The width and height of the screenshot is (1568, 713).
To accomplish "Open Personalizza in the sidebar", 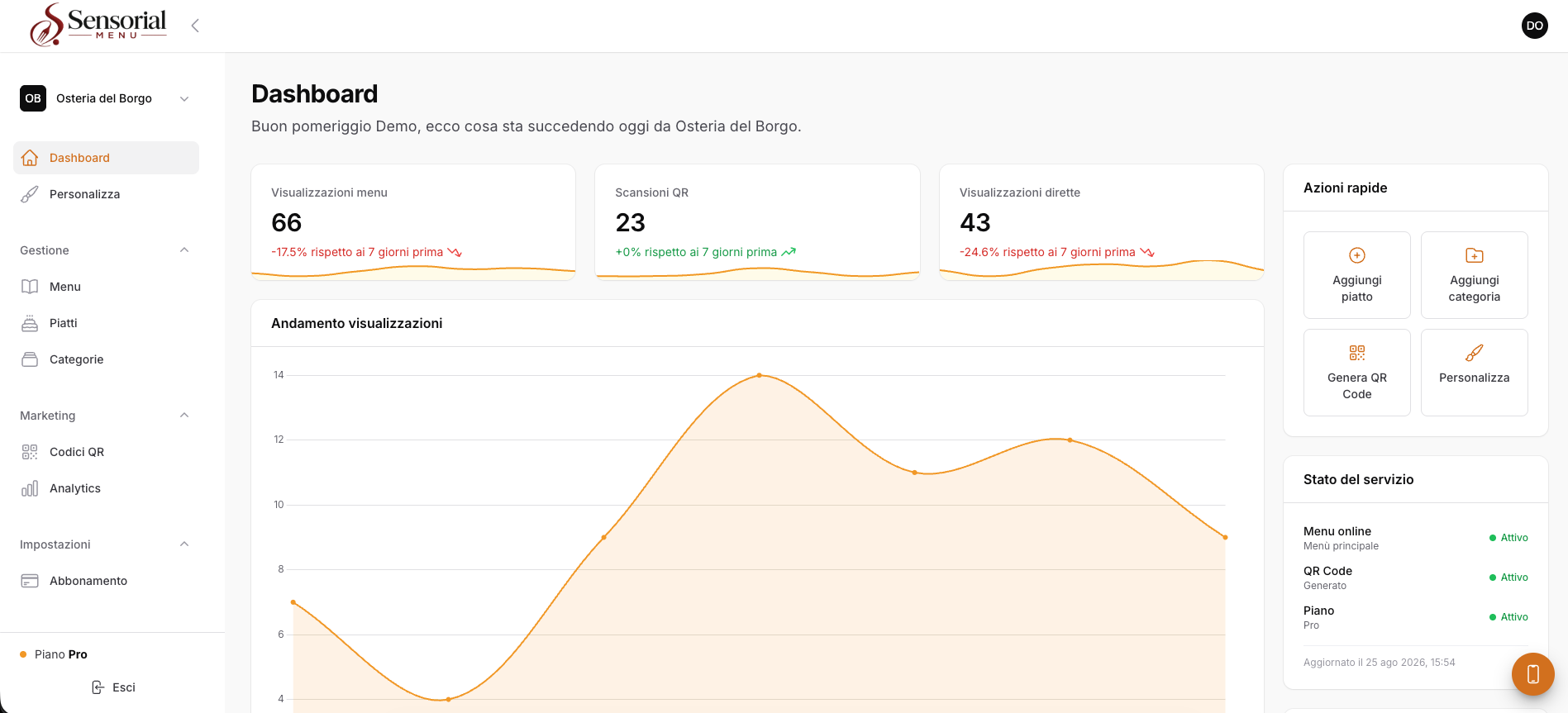I will [106, 194].
